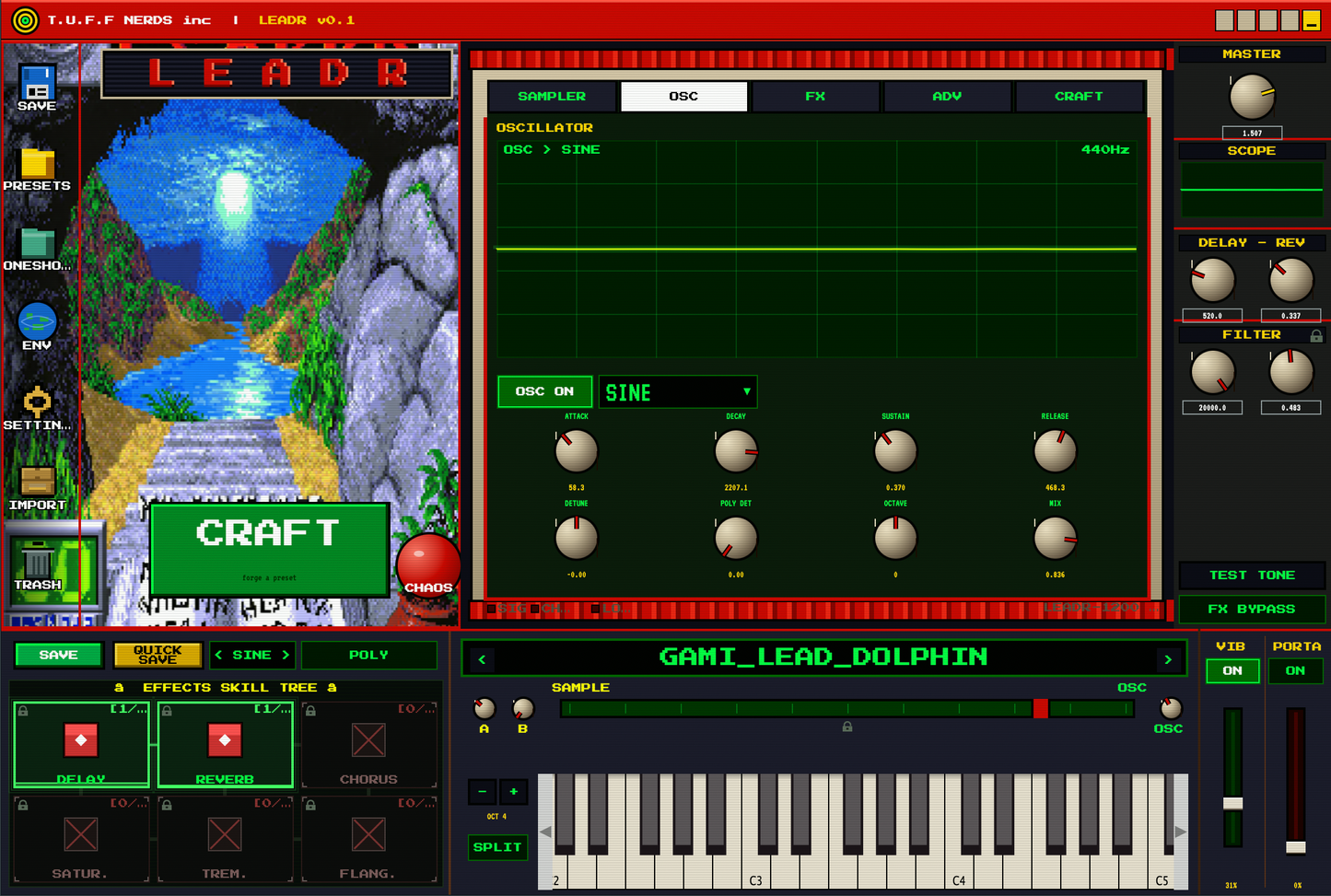Toggle the SPLIT keyboard button
The image size is (1331, 896).
(497, 847)
